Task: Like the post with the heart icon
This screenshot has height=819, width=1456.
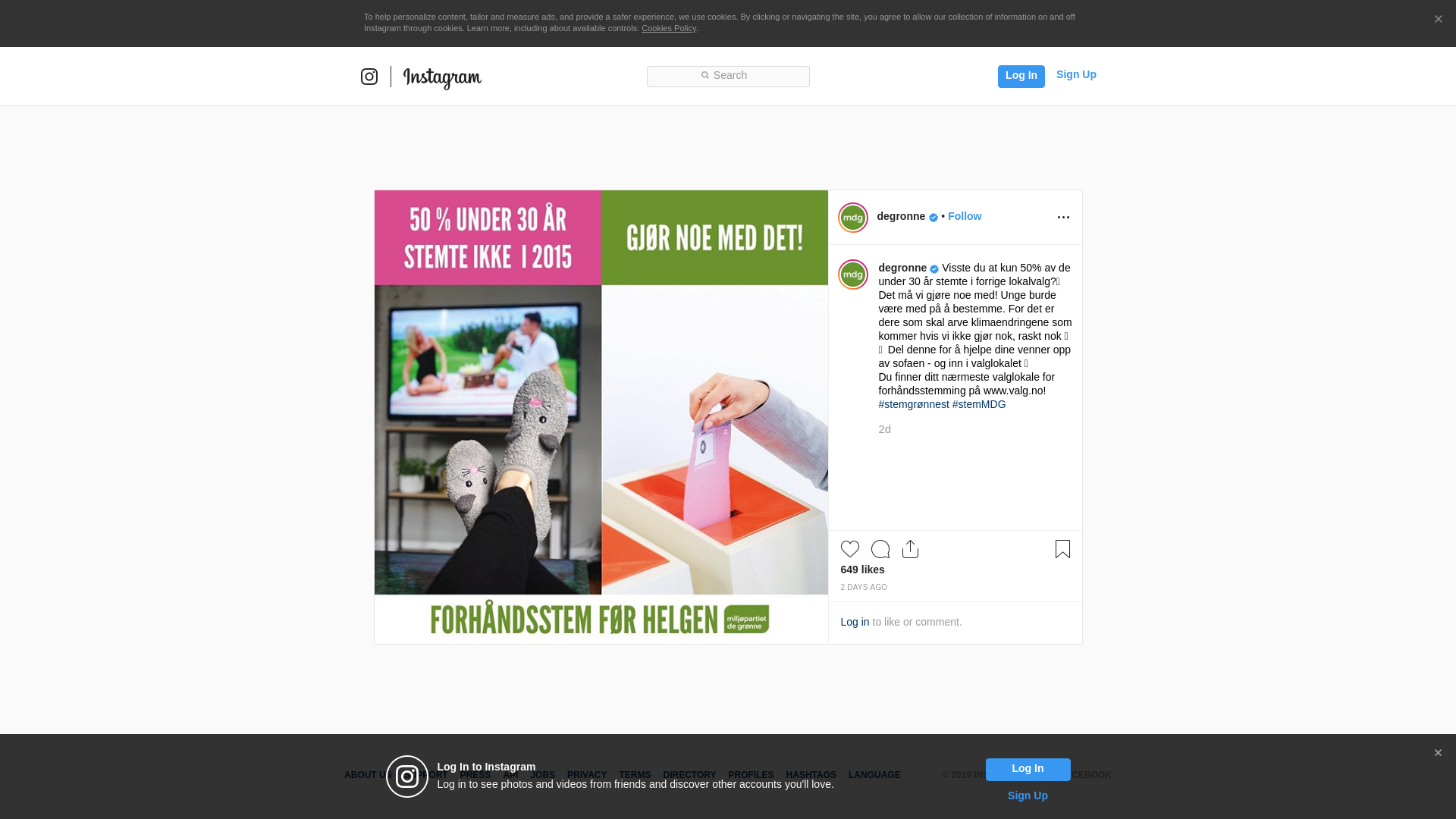Action: 850,549
